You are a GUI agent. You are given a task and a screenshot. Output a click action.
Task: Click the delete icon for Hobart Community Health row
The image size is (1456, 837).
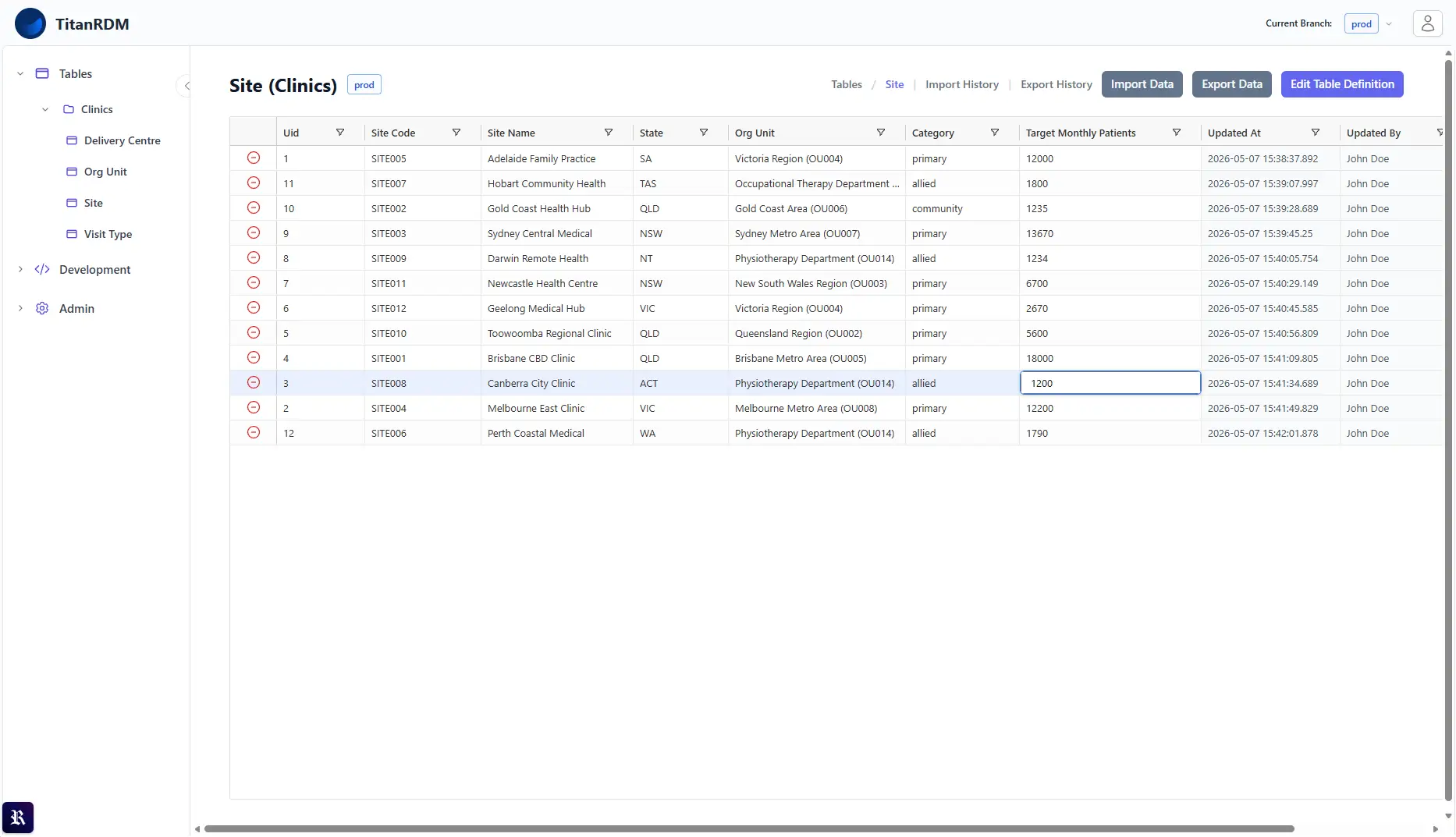[254, 183]
